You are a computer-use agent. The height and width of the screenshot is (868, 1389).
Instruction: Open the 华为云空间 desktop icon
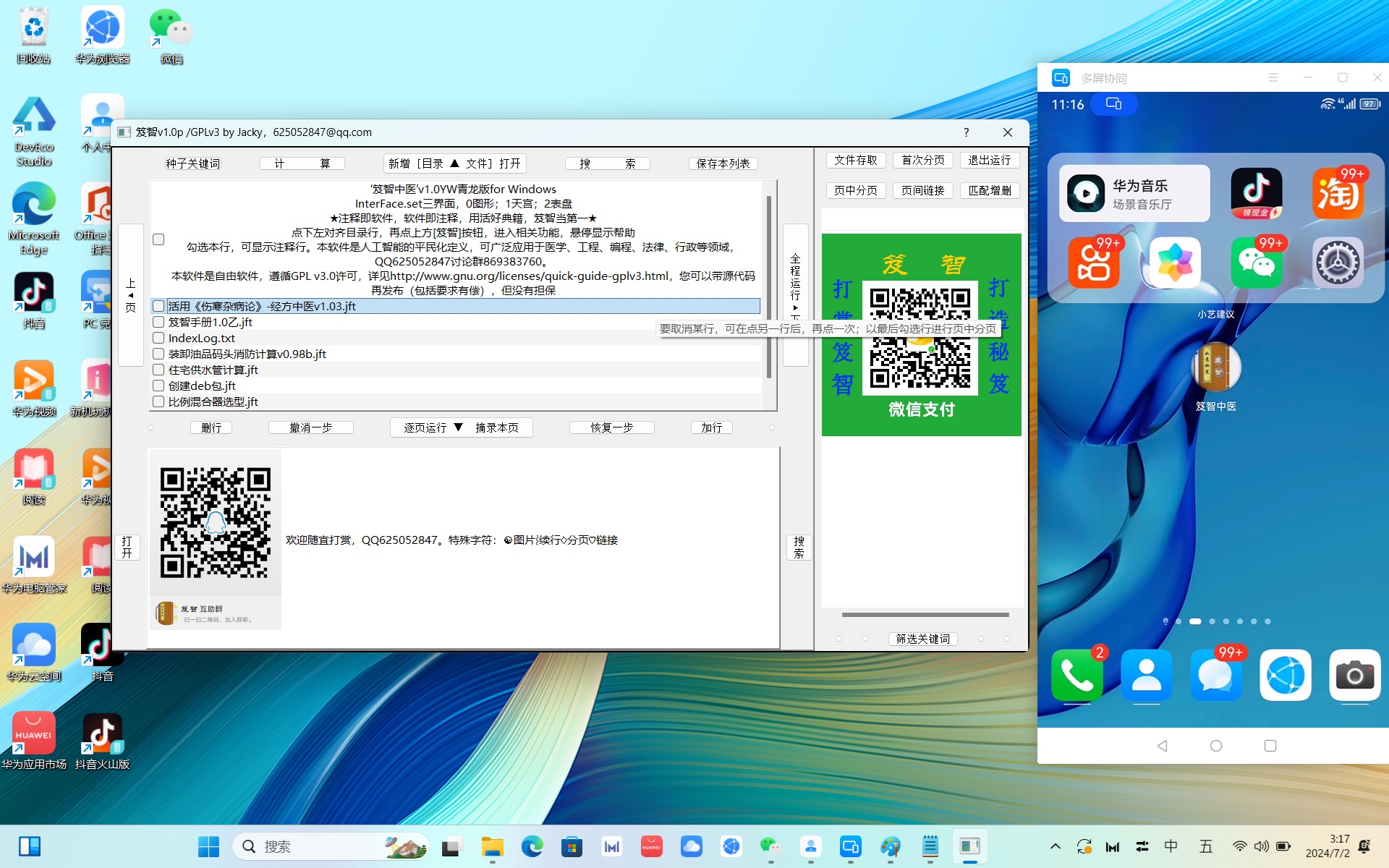33,652
